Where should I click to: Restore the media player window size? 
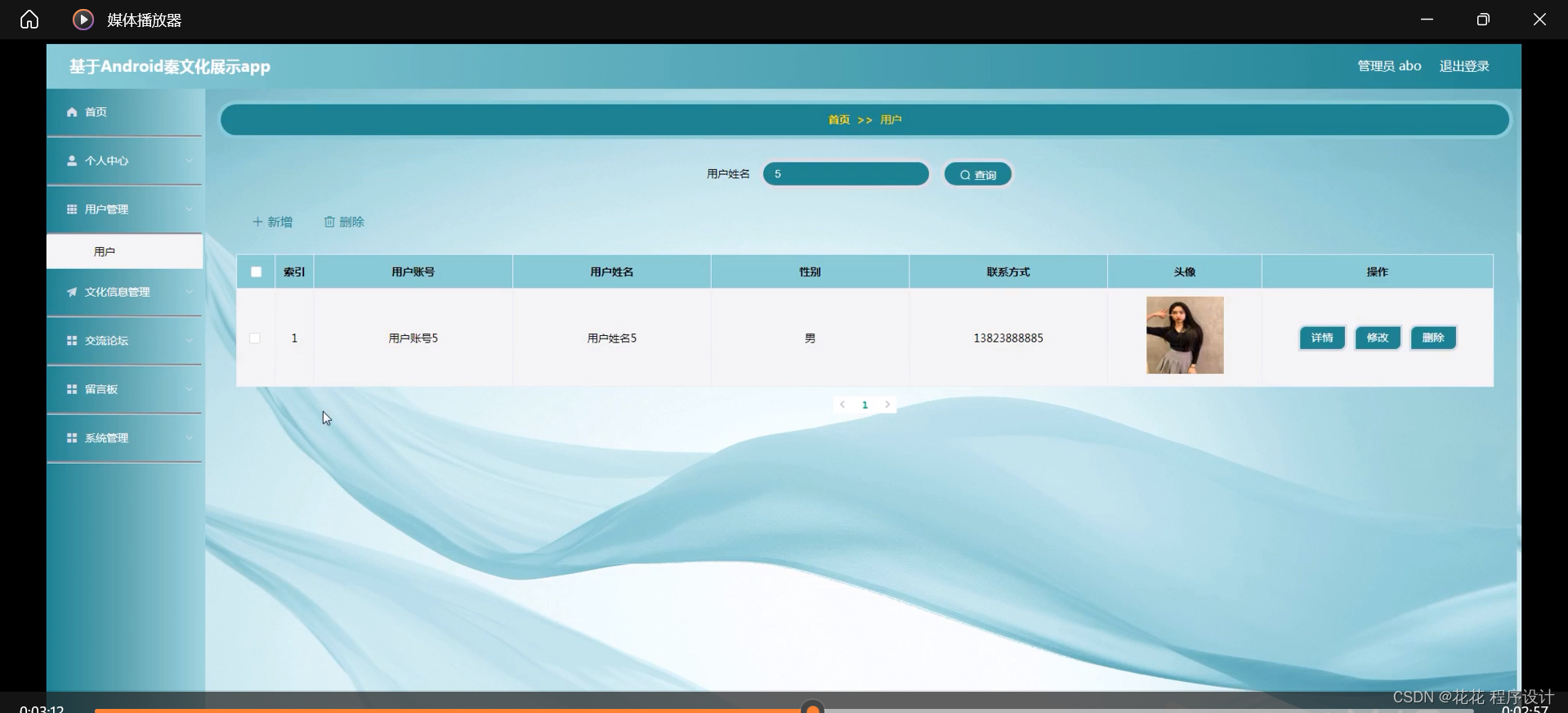pos(1483,19)
